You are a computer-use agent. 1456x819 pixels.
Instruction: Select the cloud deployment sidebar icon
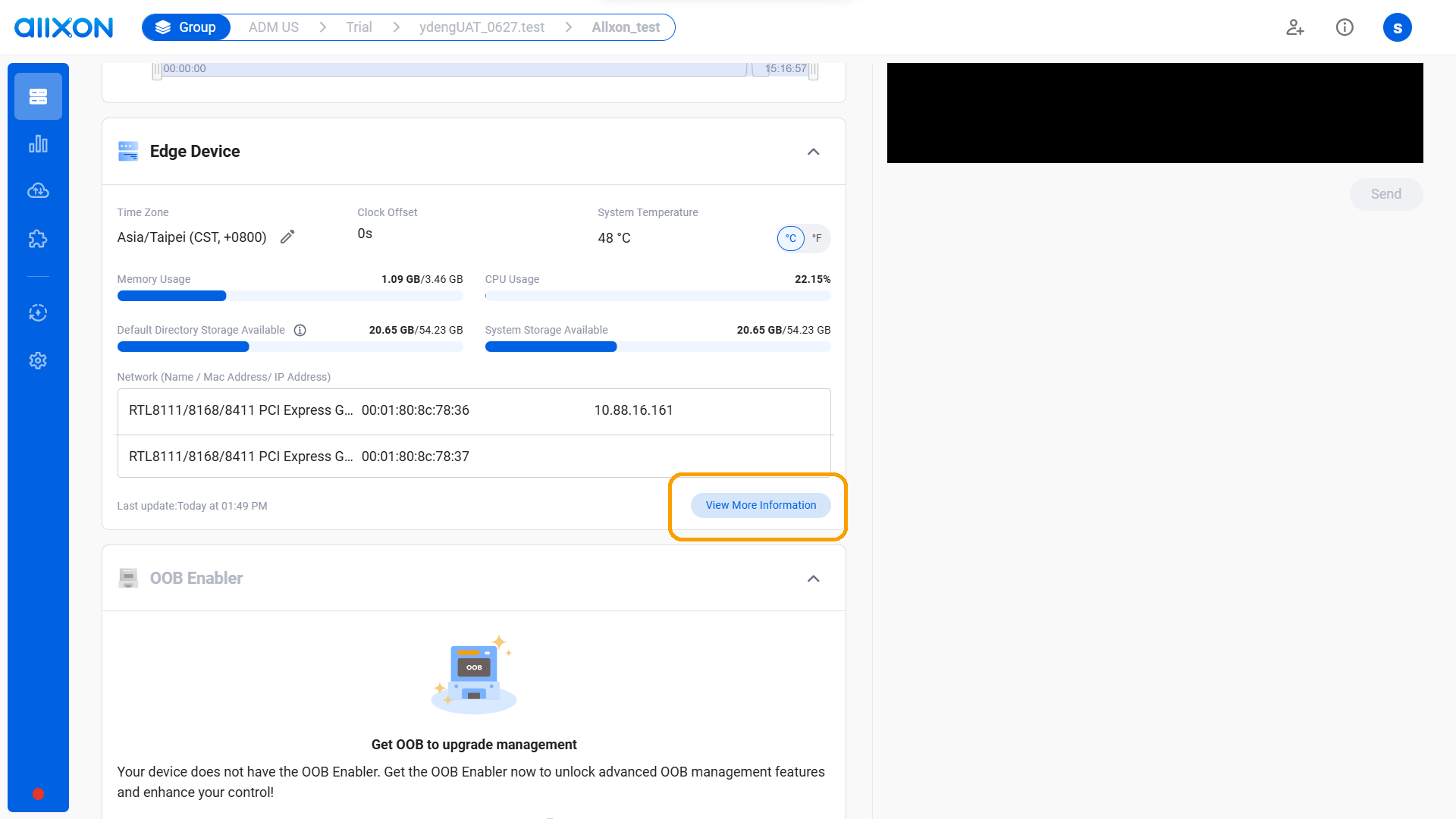click(38, 190)
